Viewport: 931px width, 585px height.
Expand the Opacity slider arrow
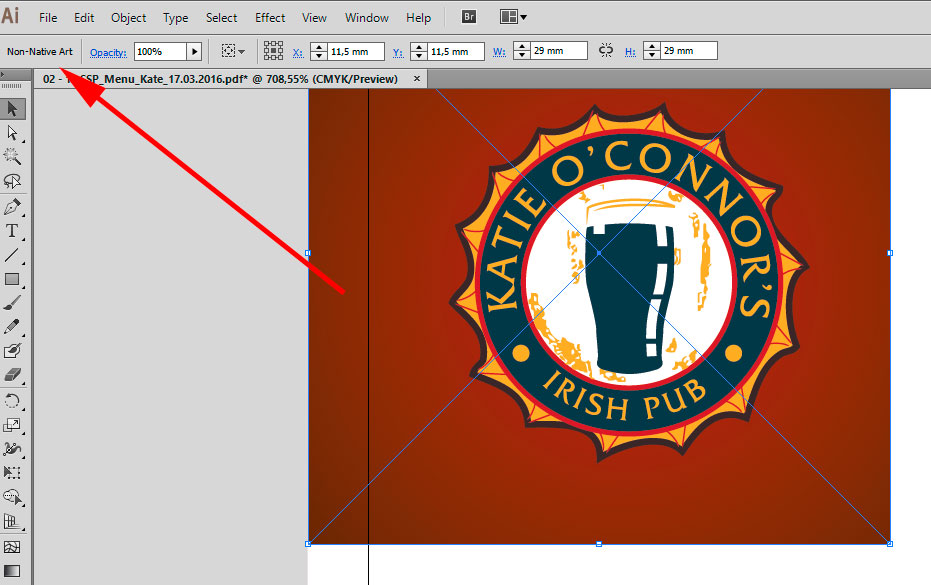point(194,52)
